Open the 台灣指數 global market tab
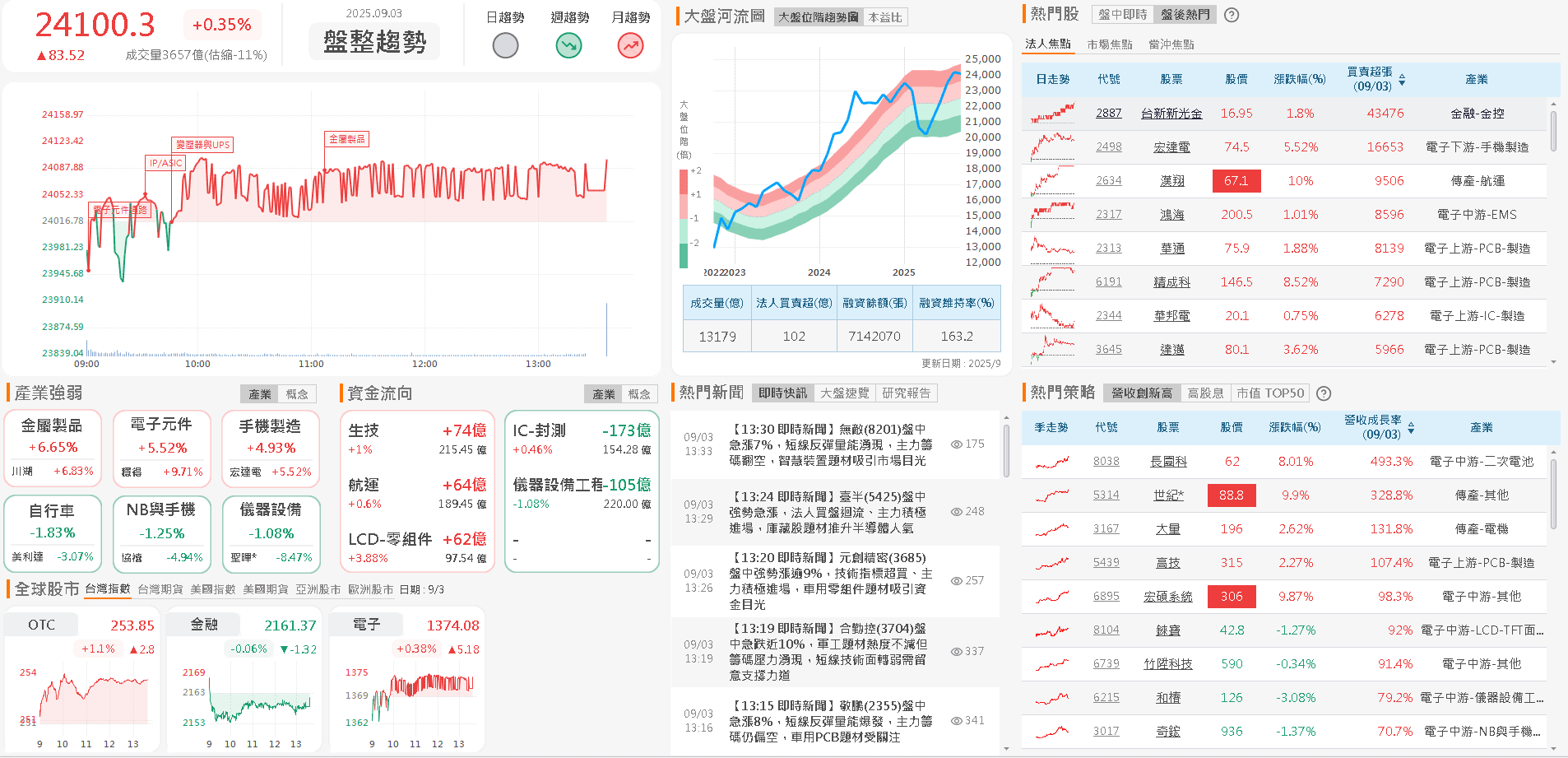1568x758 pixels. [108, 589]
